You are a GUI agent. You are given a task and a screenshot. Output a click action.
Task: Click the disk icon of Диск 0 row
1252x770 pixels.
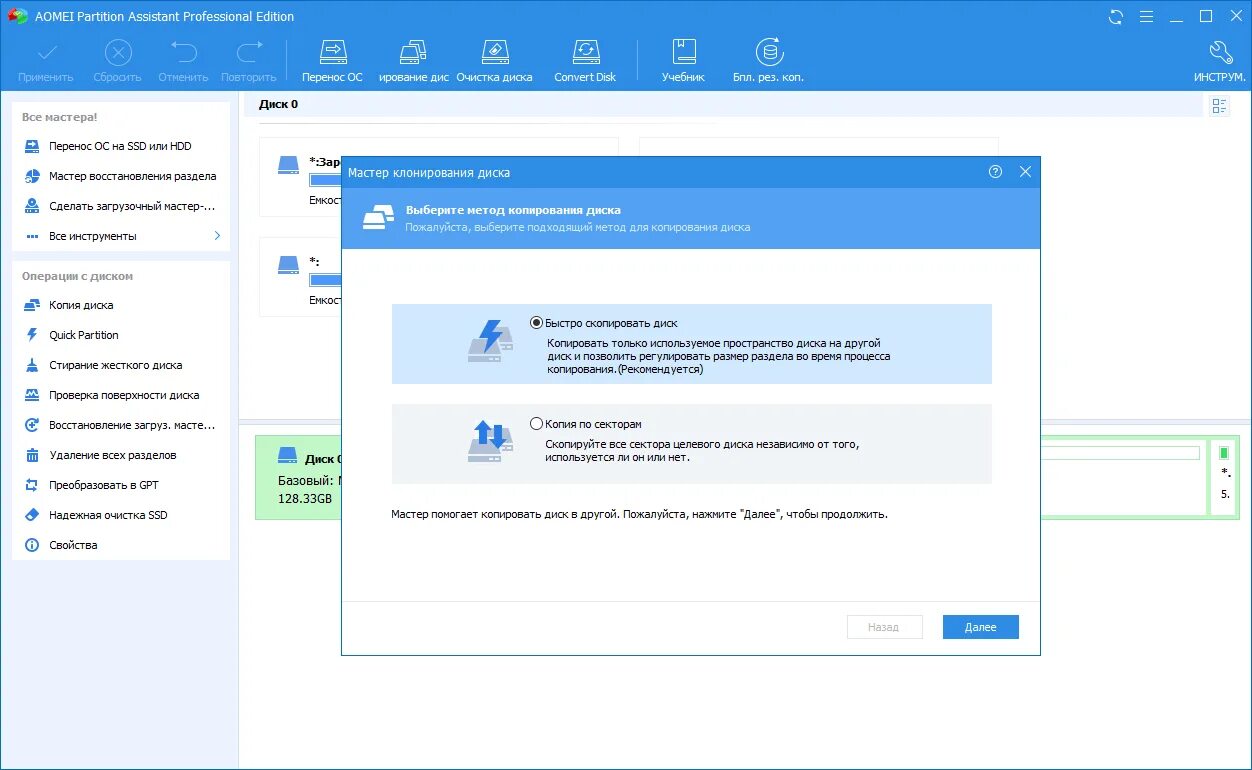pos(288,455)
